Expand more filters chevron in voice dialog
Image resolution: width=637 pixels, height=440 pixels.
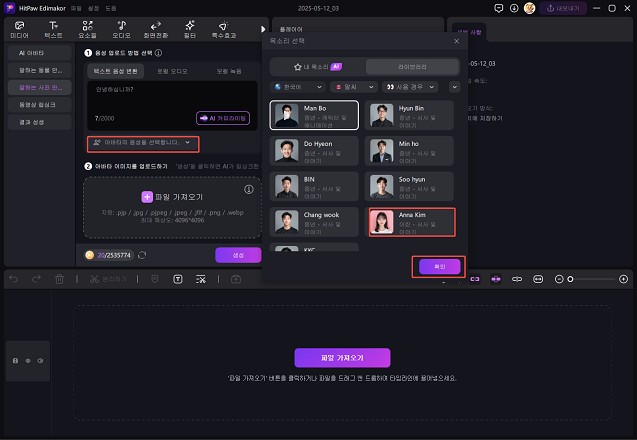point(455,87)
